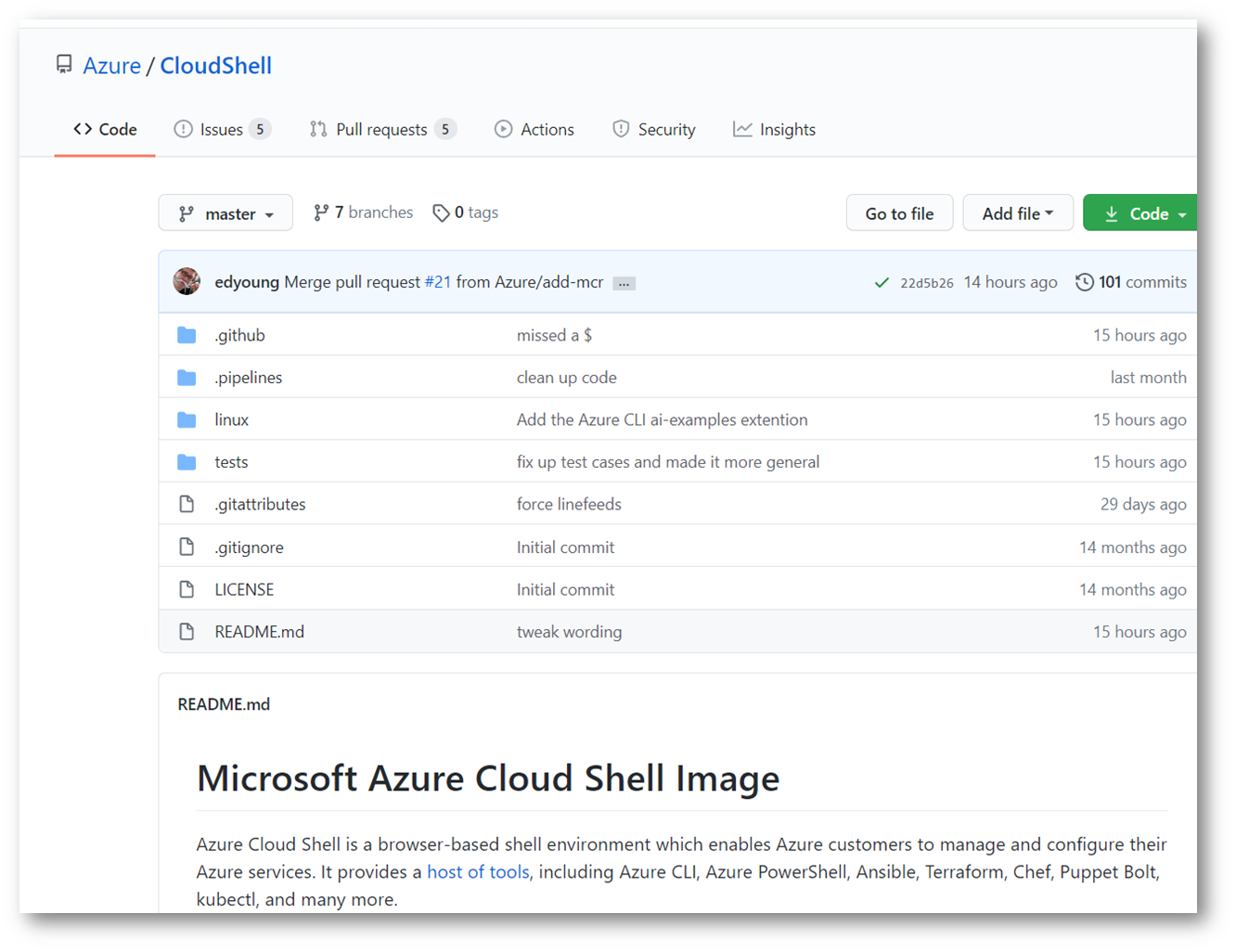Open the Pull requests tab
Screen dimensions: 1236x952
[x=381, y=130]
